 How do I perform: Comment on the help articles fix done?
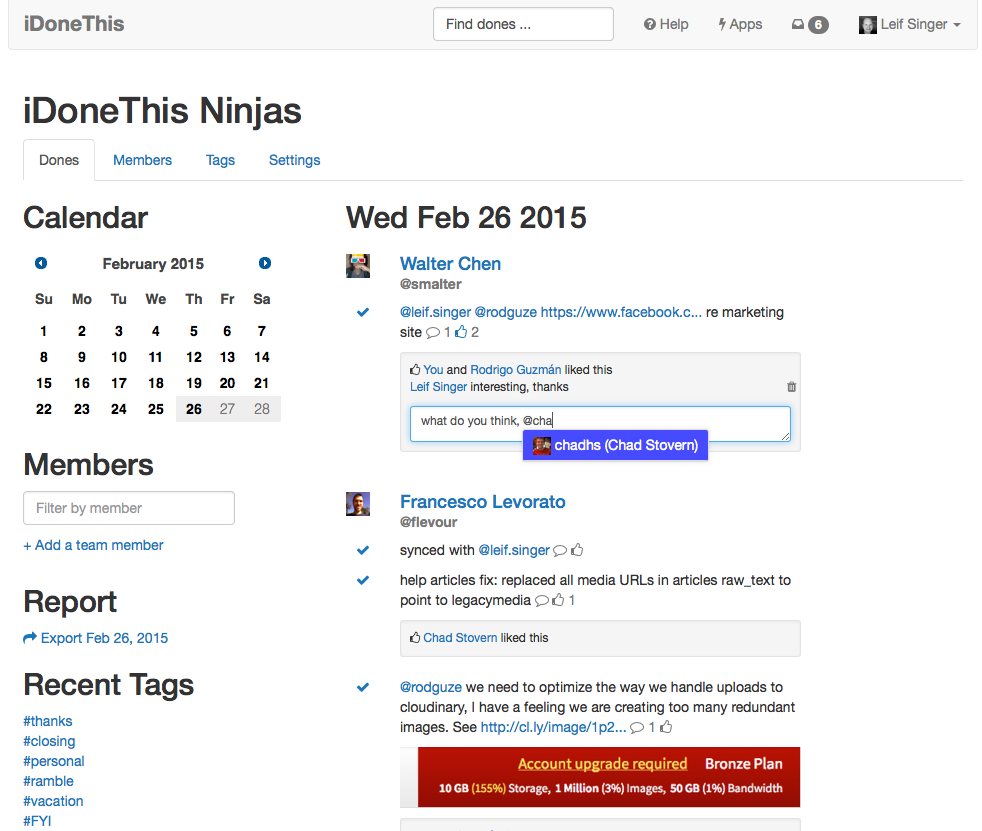coord(542,601)
